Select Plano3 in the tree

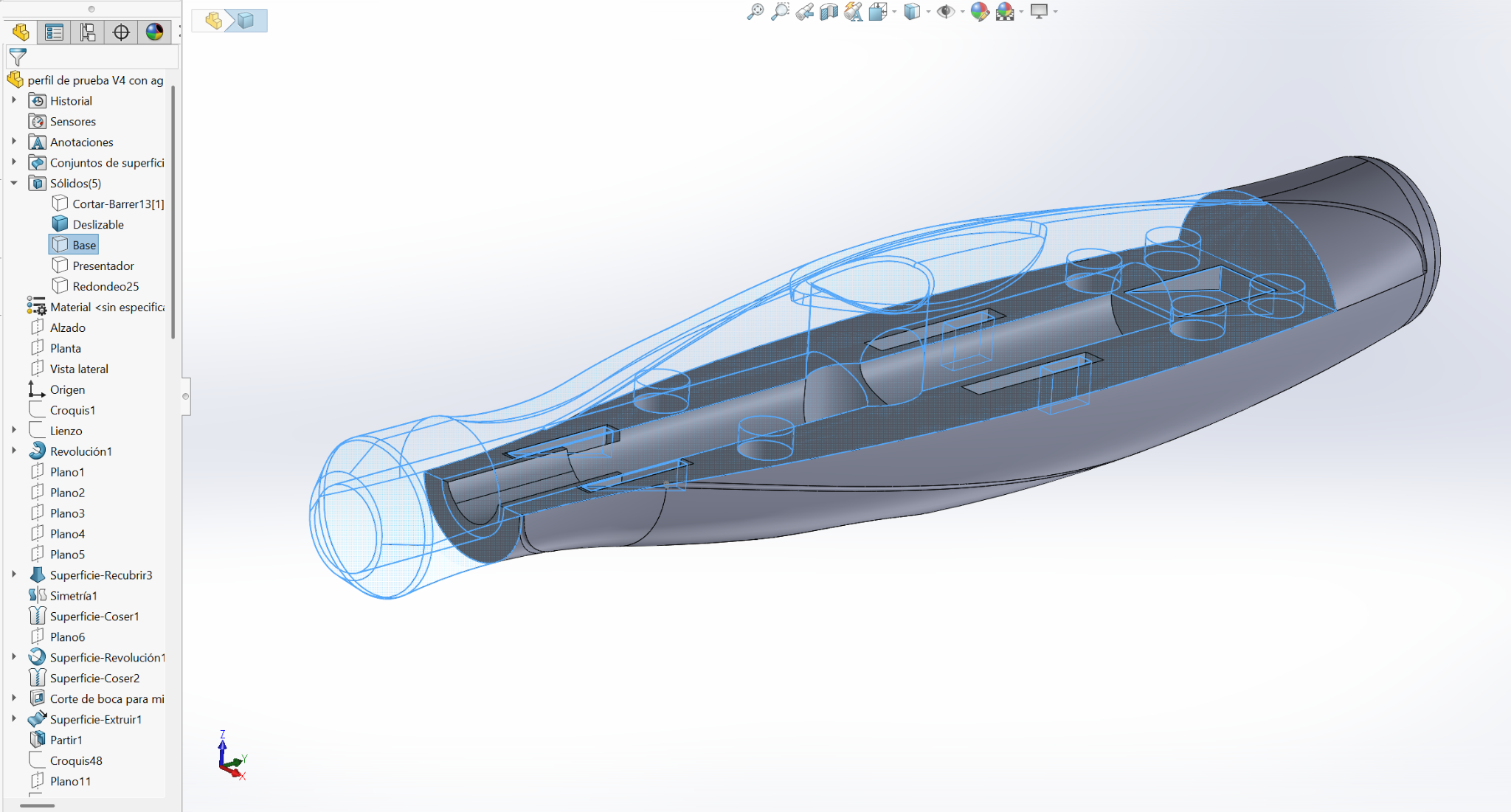tap(67, 514)
